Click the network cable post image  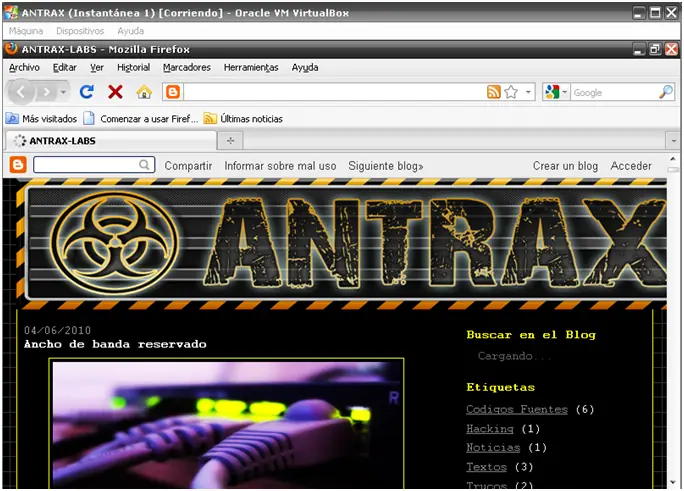pos(226,423)
